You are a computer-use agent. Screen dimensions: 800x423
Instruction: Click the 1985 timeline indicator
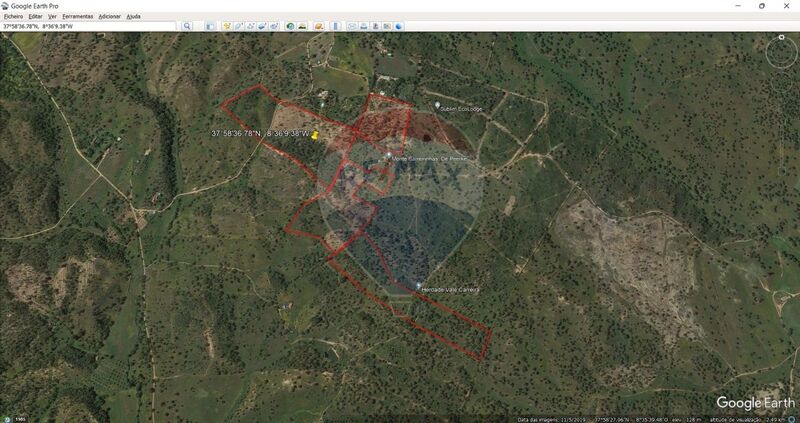coord(20,419)
